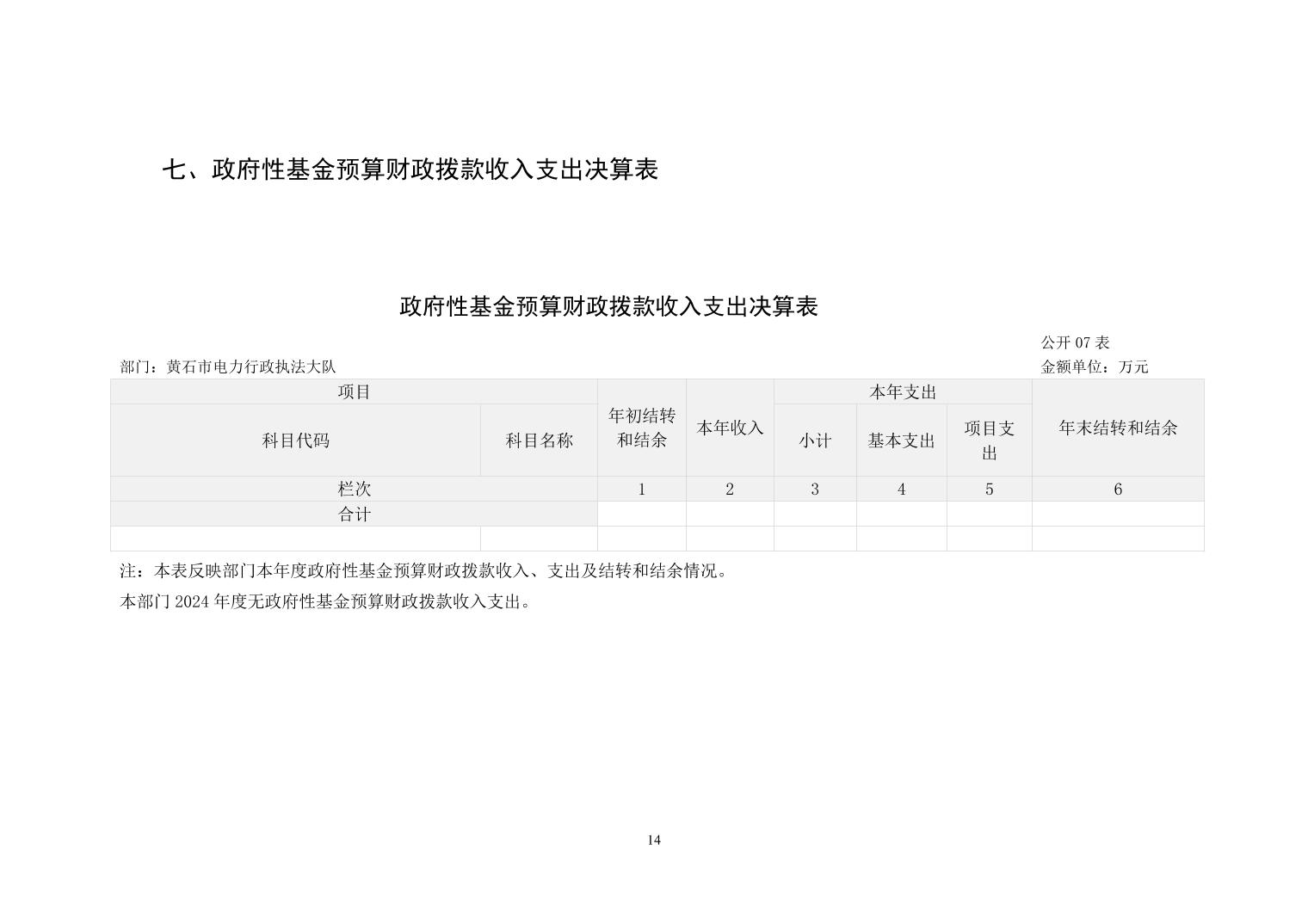This screenshot has height=924, width=1308.
Task: Click the 科目名称 column header
Action: (x=539, y=440)
